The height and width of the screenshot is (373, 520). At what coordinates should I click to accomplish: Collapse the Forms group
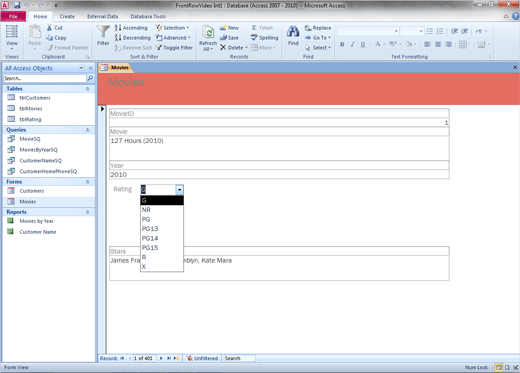[x=88, y=182]
